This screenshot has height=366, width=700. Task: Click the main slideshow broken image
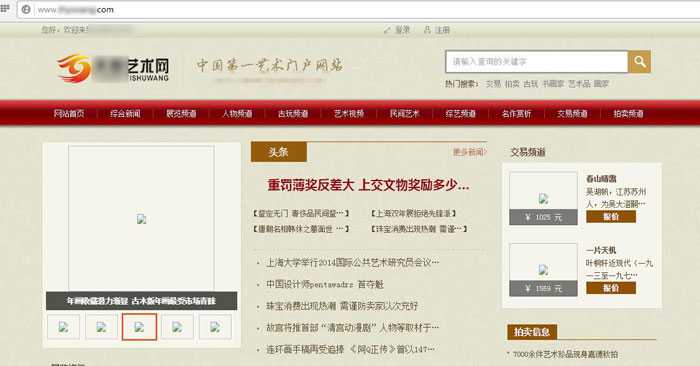(x=141, y=219)
